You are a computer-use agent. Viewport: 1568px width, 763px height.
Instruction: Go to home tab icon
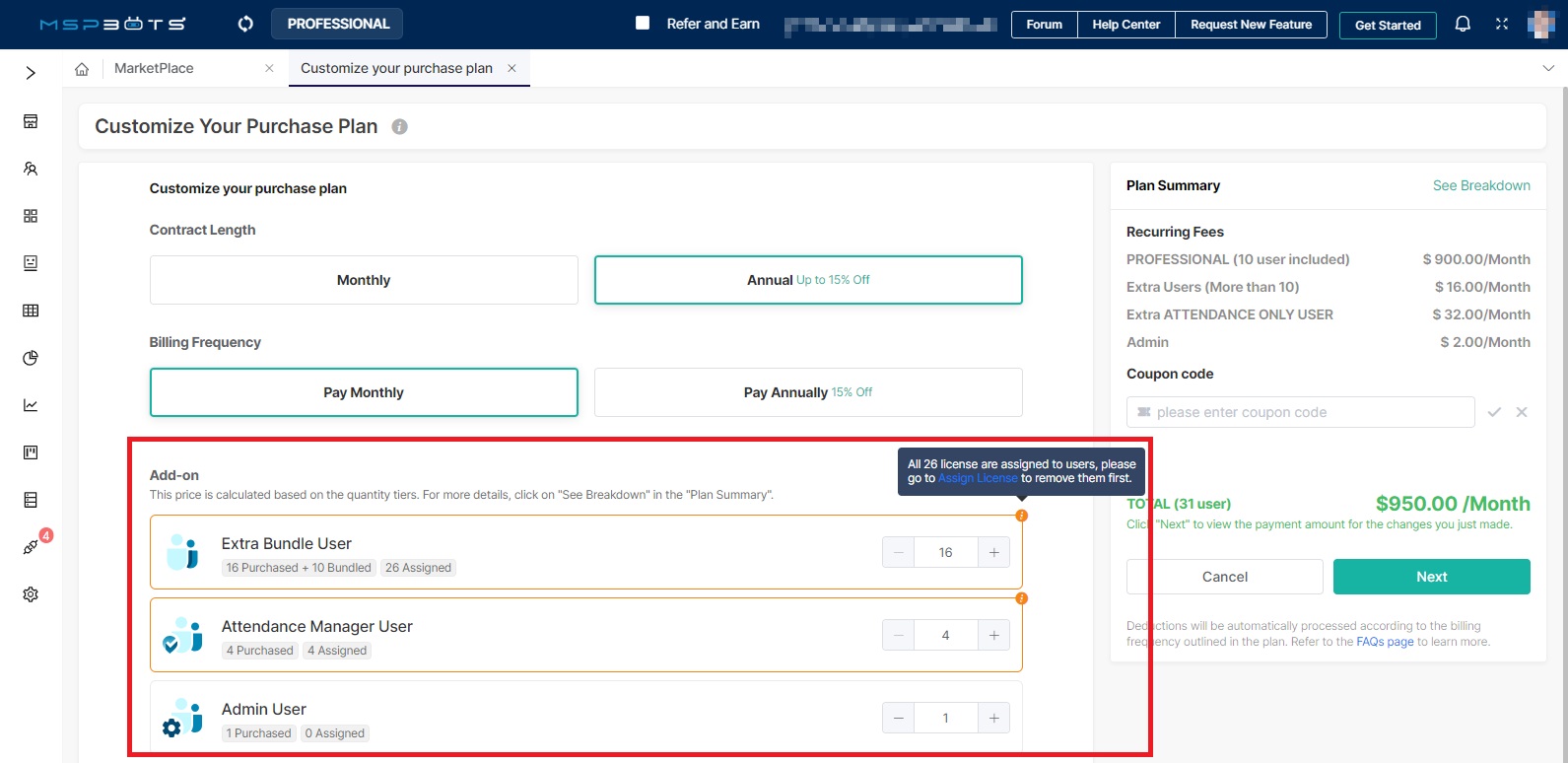click(82, 69)
